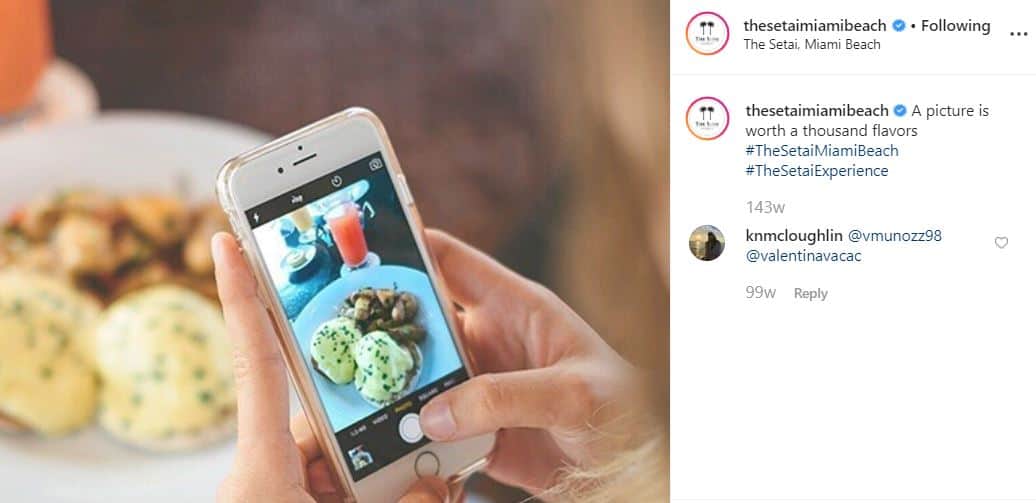The image size is (1036, 503).
Task: Open The Setai profile picture in header
Action: 707,34
